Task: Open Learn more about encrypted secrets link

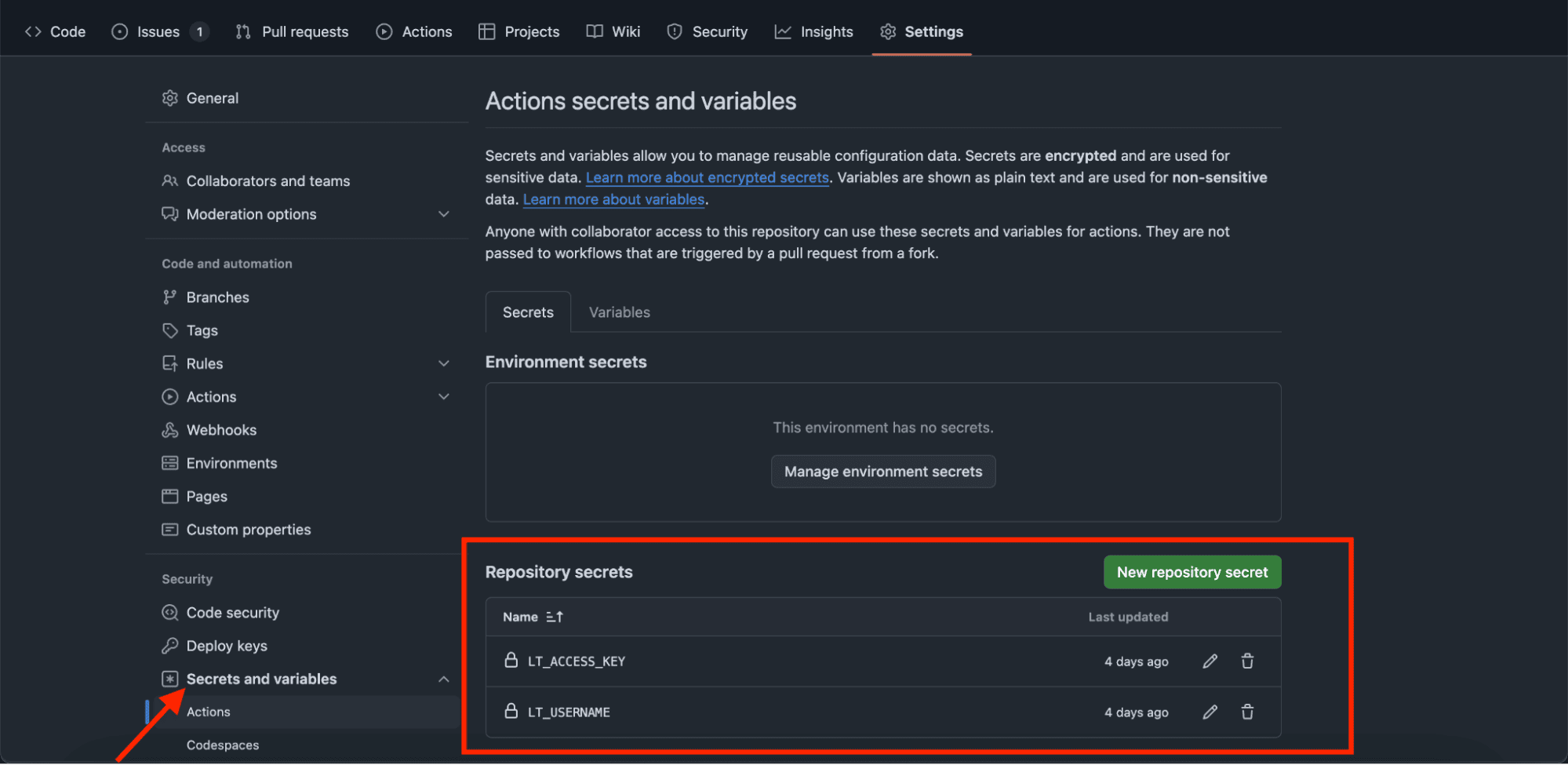Action: tap(707, 178)
